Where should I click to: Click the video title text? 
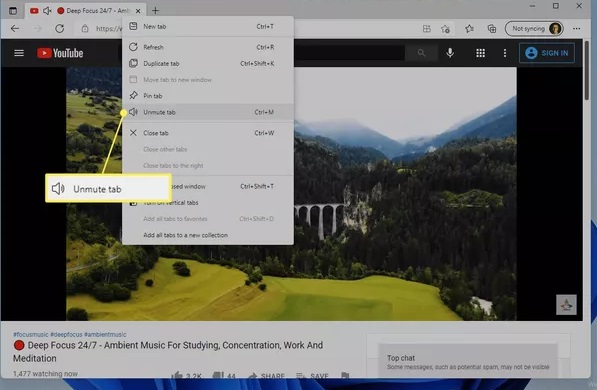(x=168, y=352)
